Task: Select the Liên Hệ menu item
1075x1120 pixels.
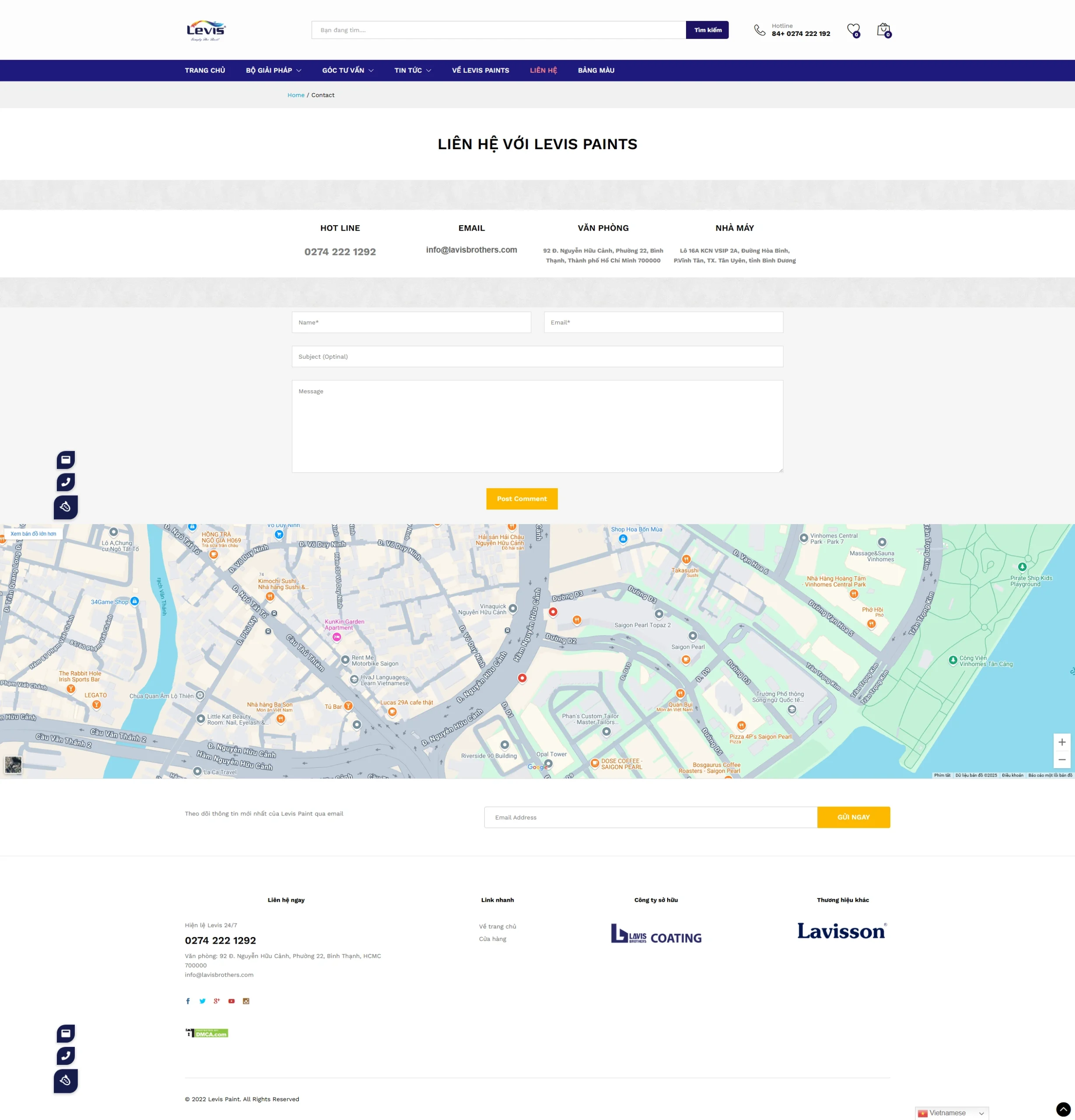Action: [543, 70]
